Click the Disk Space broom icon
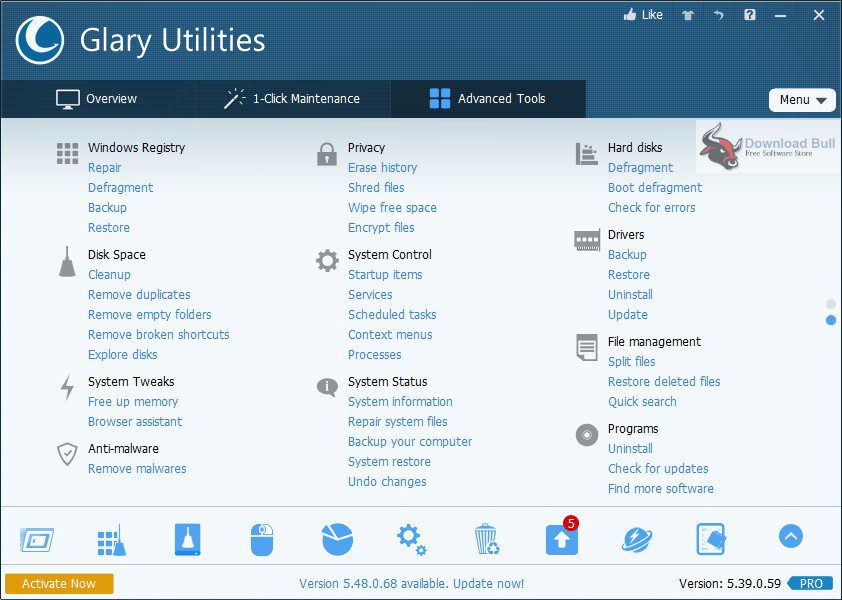Image resolution: width=842 pixels, height=600 pixels. (67, 262)
